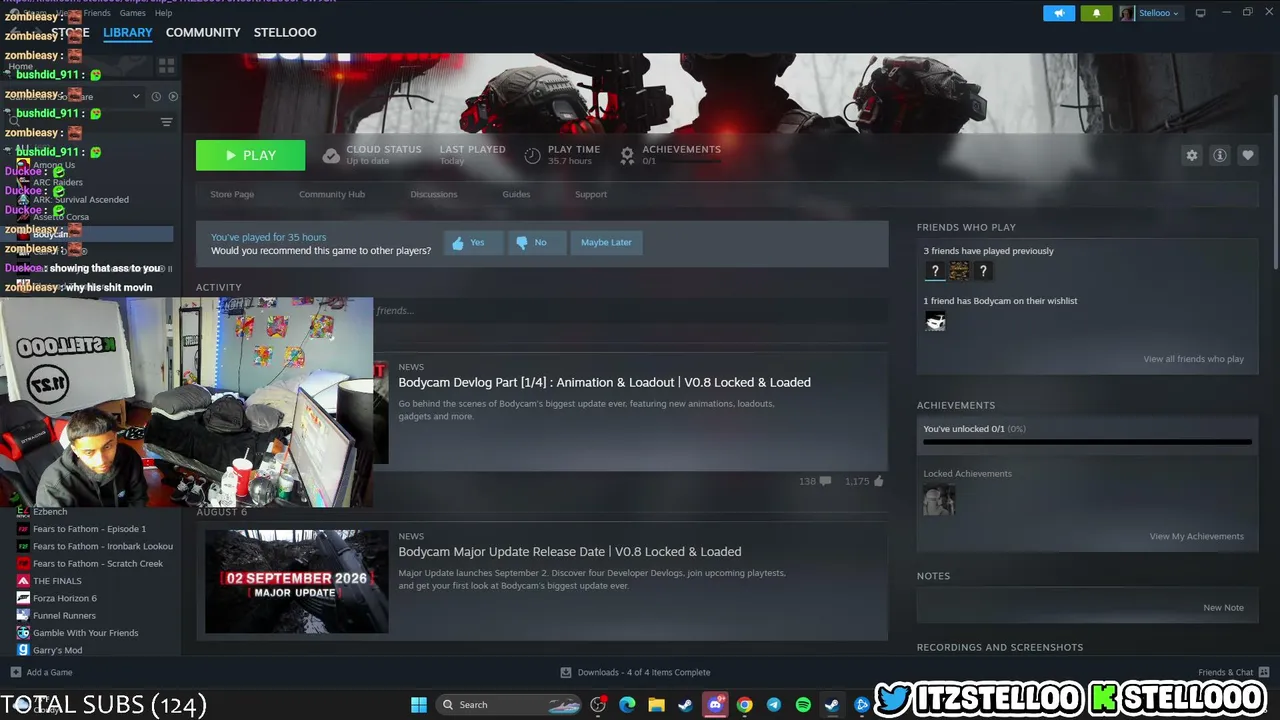The image size is (1280, 720).
Task: Click the Cloud Status icon
Action: [x=331, y=155]
